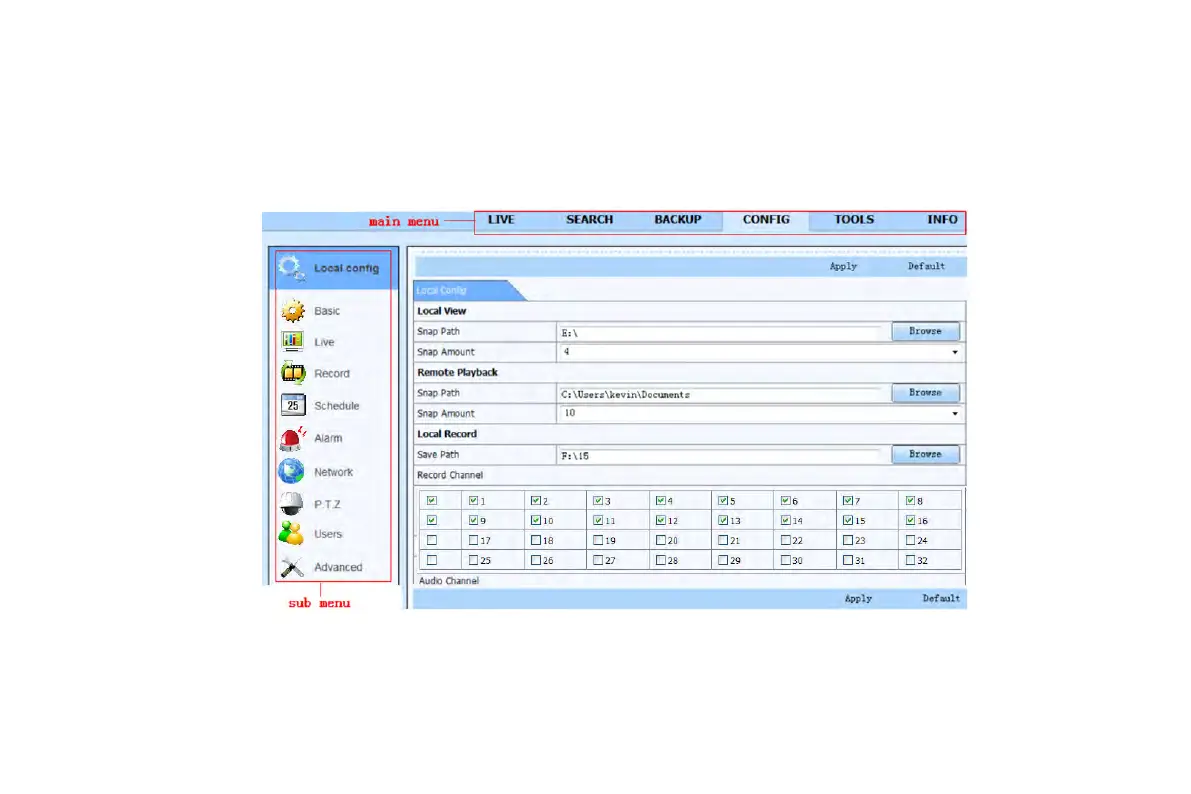The image size is (1191, 794).
Task: Open the Network sub menu label
Action: pos(333,472)
